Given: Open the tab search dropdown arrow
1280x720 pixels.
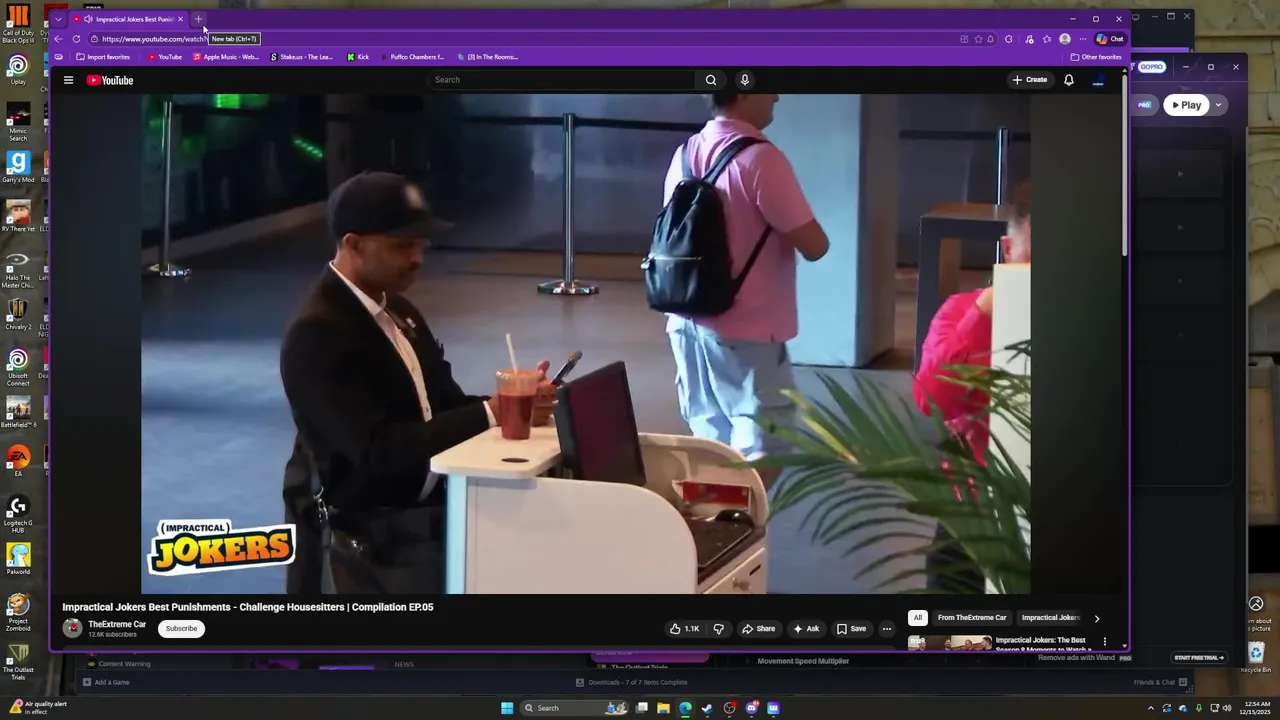Looking at the screenshot, I should point(59,19).
